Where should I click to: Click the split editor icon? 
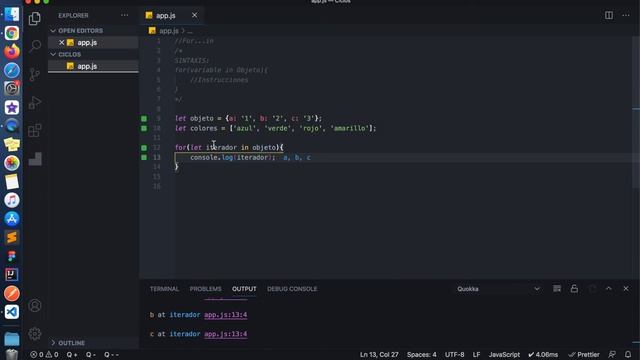coord(609,16)
